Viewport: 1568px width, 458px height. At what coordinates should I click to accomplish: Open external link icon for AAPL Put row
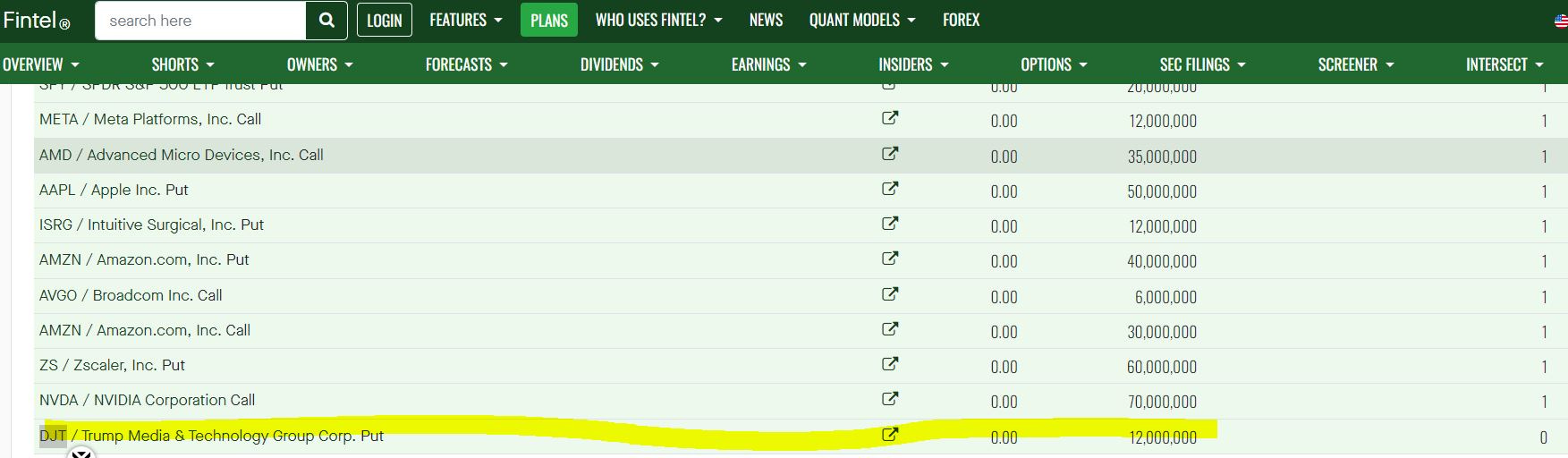(890, 189)
